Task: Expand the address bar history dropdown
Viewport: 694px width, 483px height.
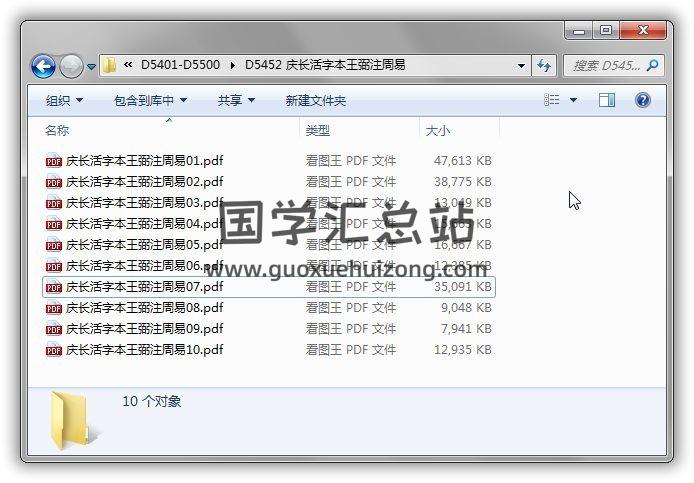Action: coord(521,66)
